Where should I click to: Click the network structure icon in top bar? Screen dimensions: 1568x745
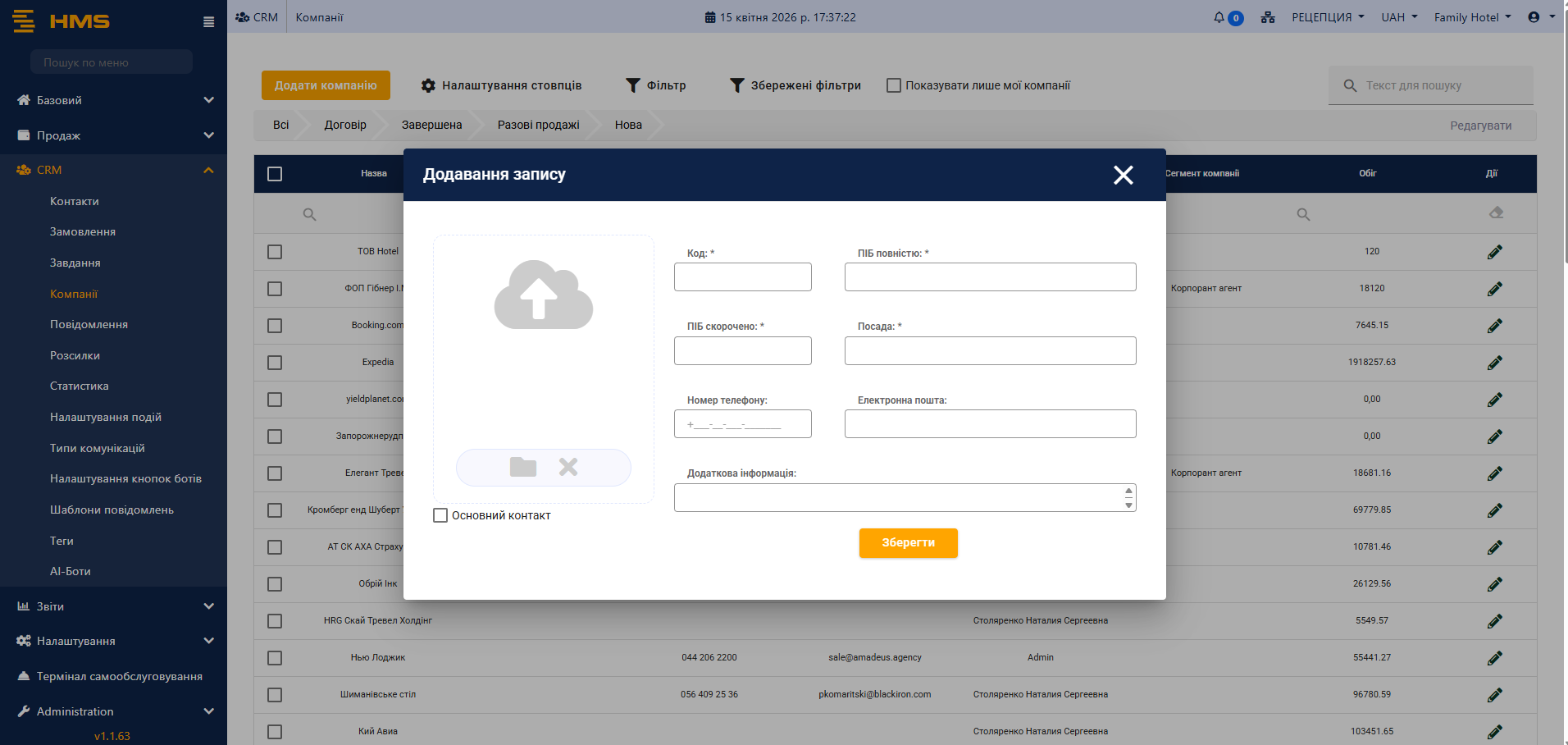pos(1268,17)
